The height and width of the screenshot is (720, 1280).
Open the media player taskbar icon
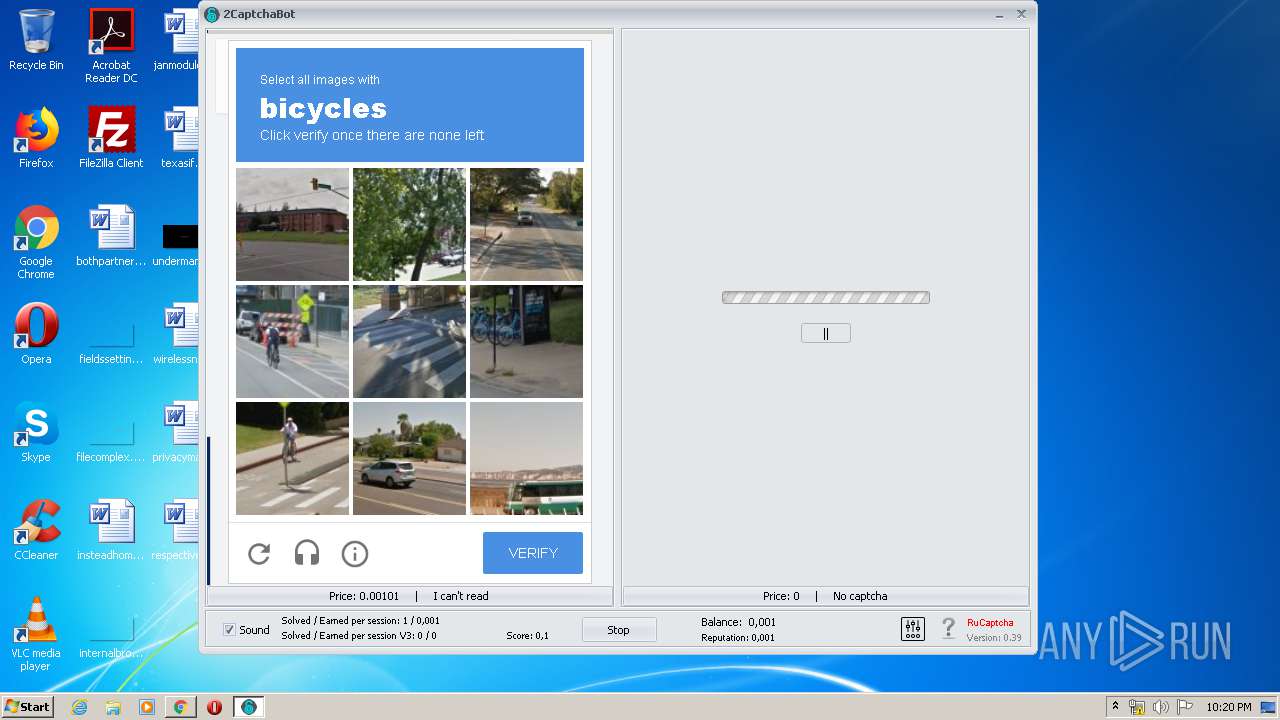pyautogui.click(x=146, y=707)
